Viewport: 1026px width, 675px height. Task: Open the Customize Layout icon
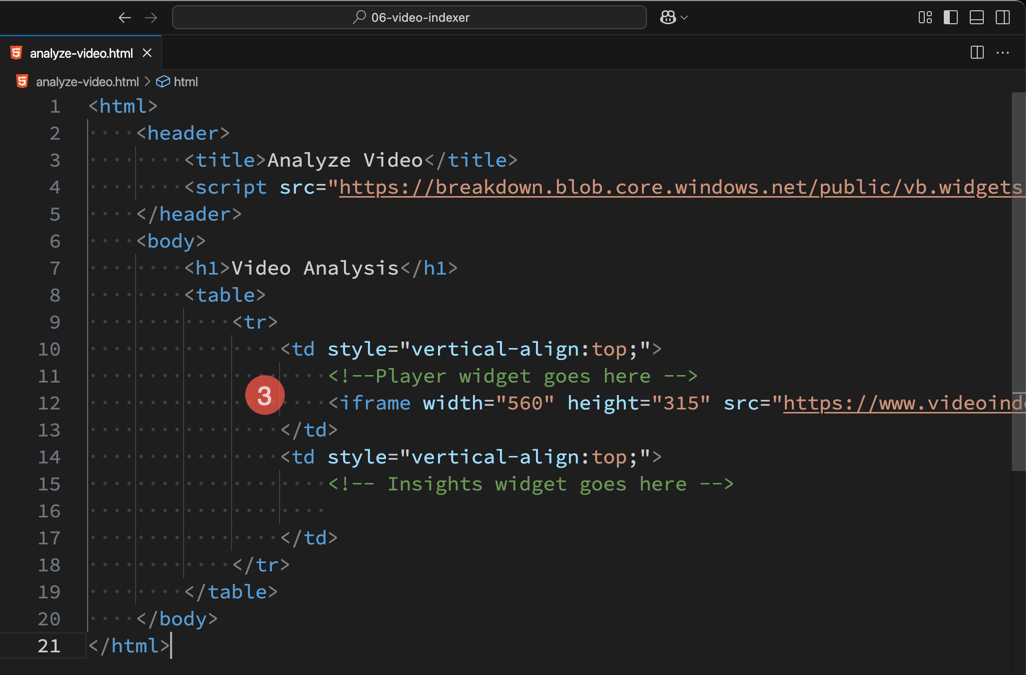tap(925, 18)
